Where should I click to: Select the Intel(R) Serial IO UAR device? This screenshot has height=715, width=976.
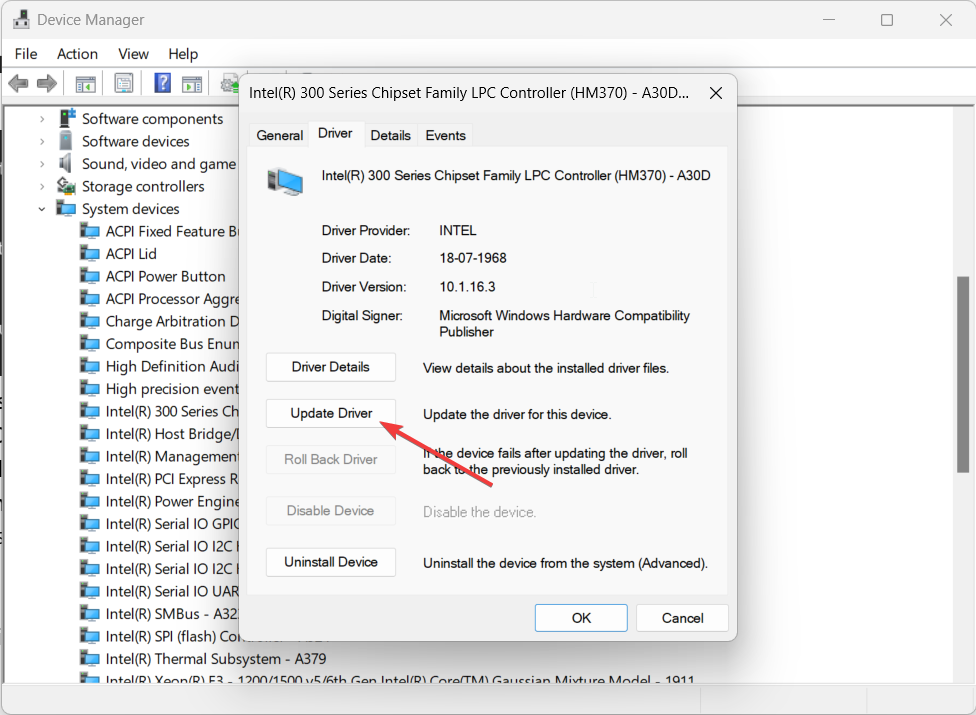click(x=159, y=591)
